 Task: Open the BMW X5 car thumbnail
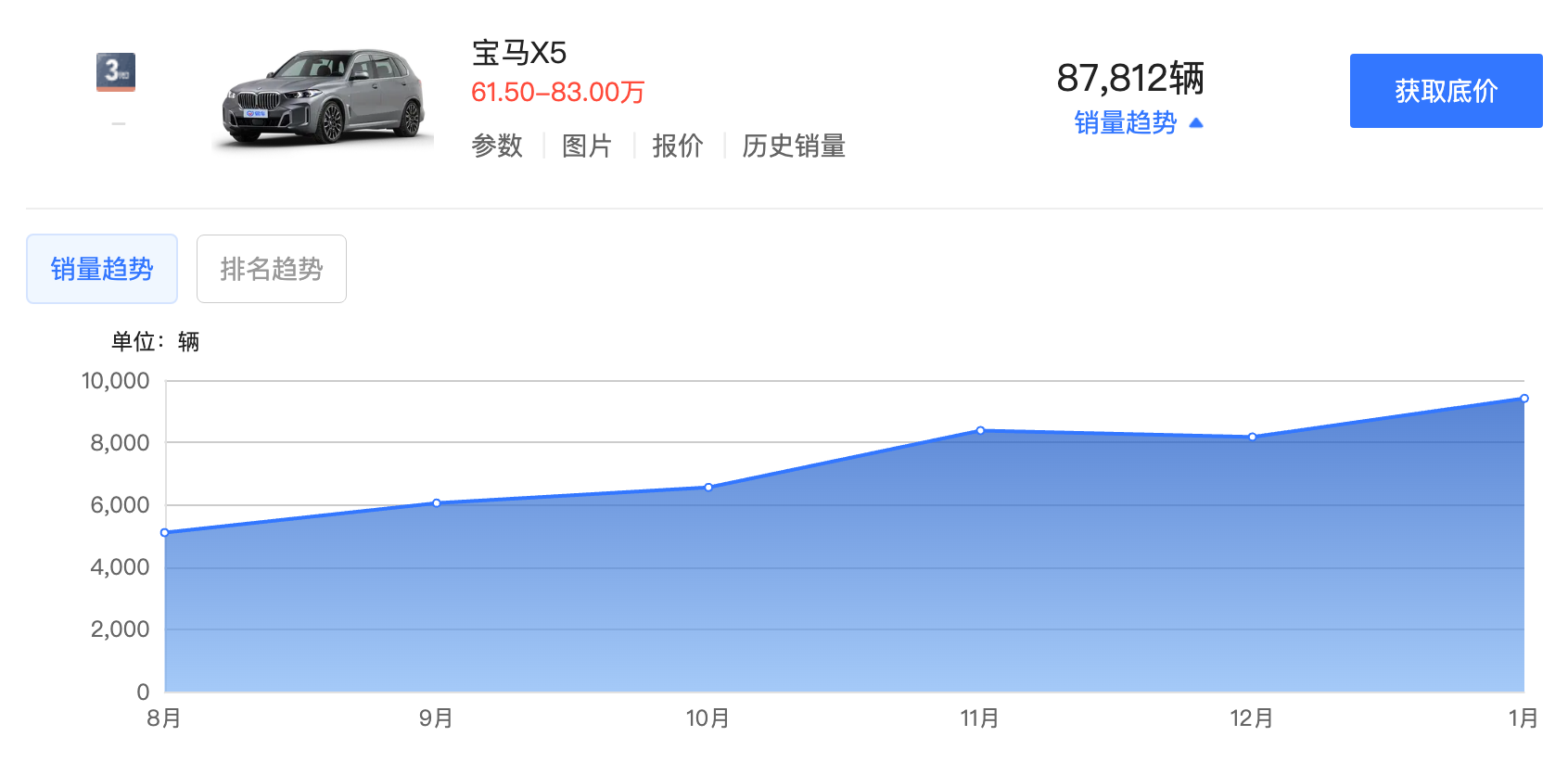pyautogui.click(x=323, y=97)
